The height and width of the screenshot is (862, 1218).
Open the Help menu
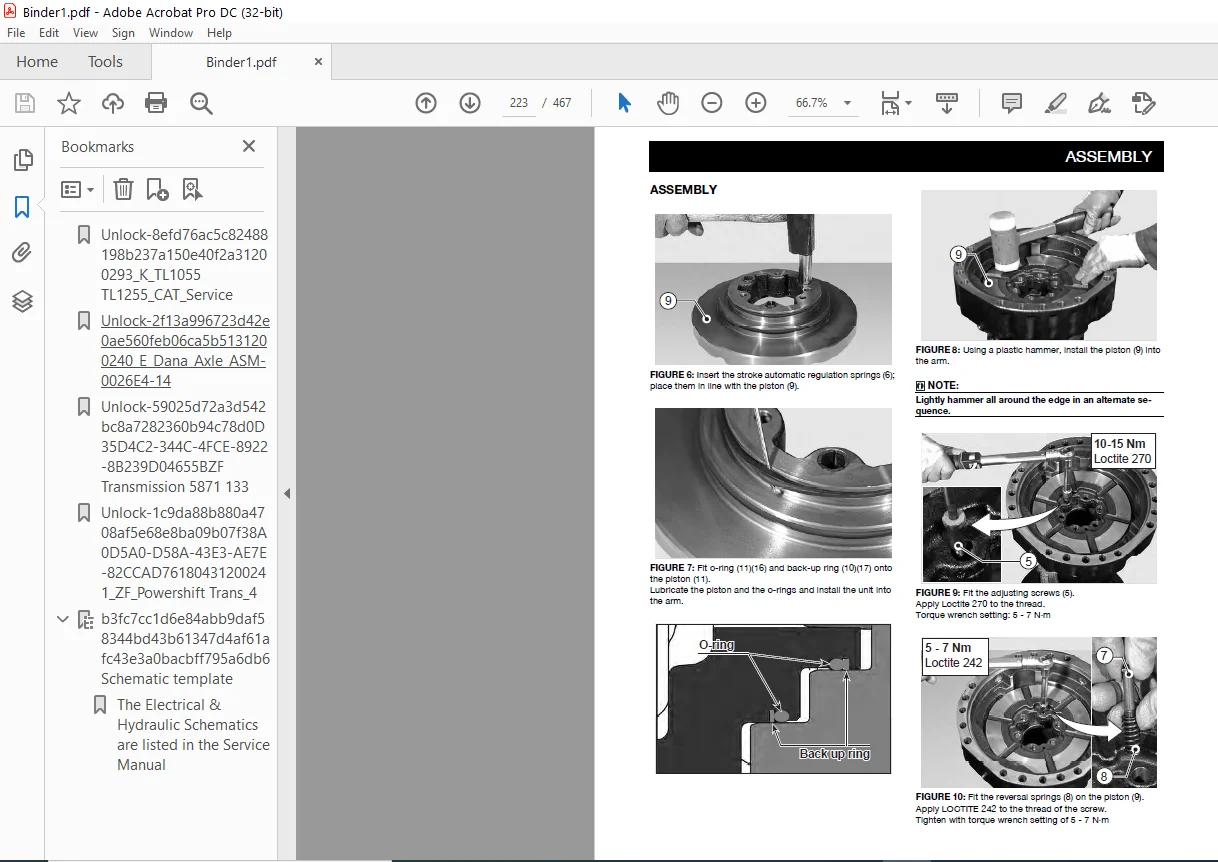click(x=219, y=33)
